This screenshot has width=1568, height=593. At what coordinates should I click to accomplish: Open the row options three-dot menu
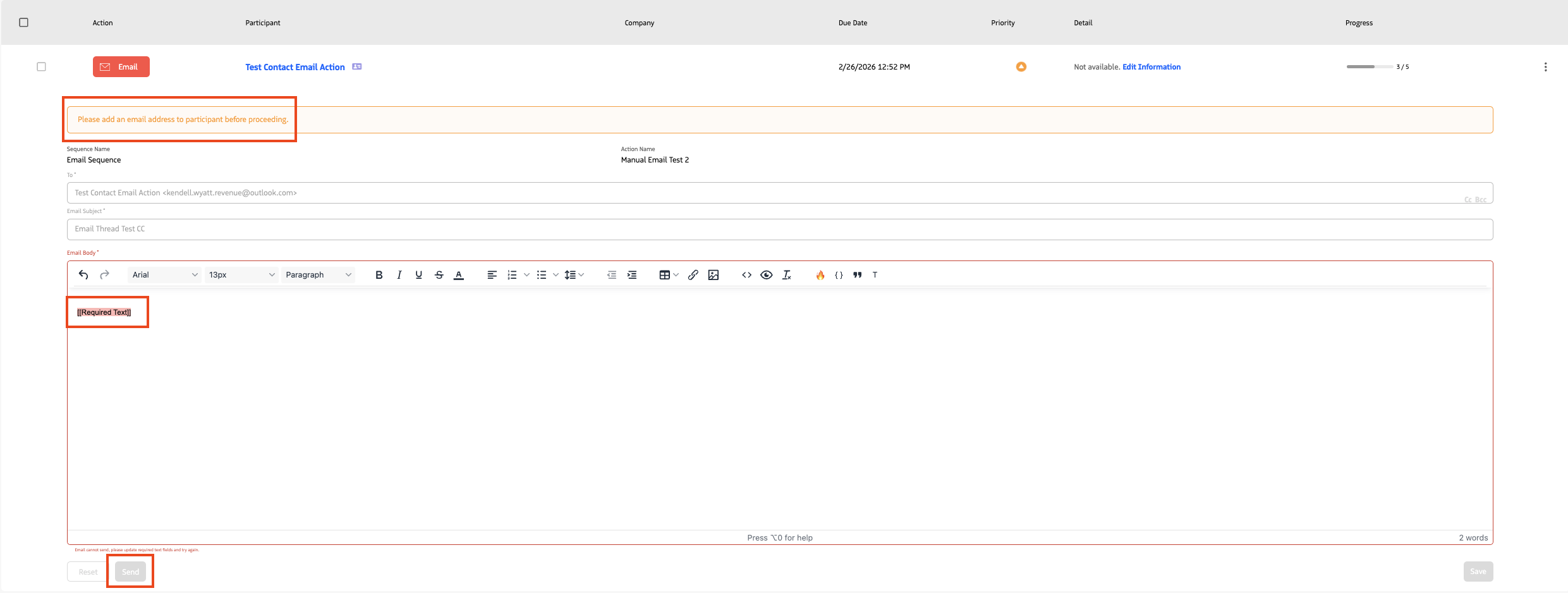(1546, 66)
